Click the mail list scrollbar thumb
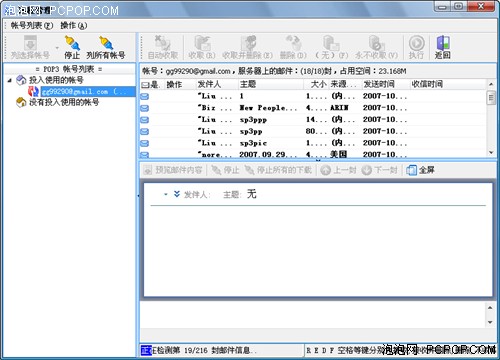 pyautogui.click(x=491, y=98)
